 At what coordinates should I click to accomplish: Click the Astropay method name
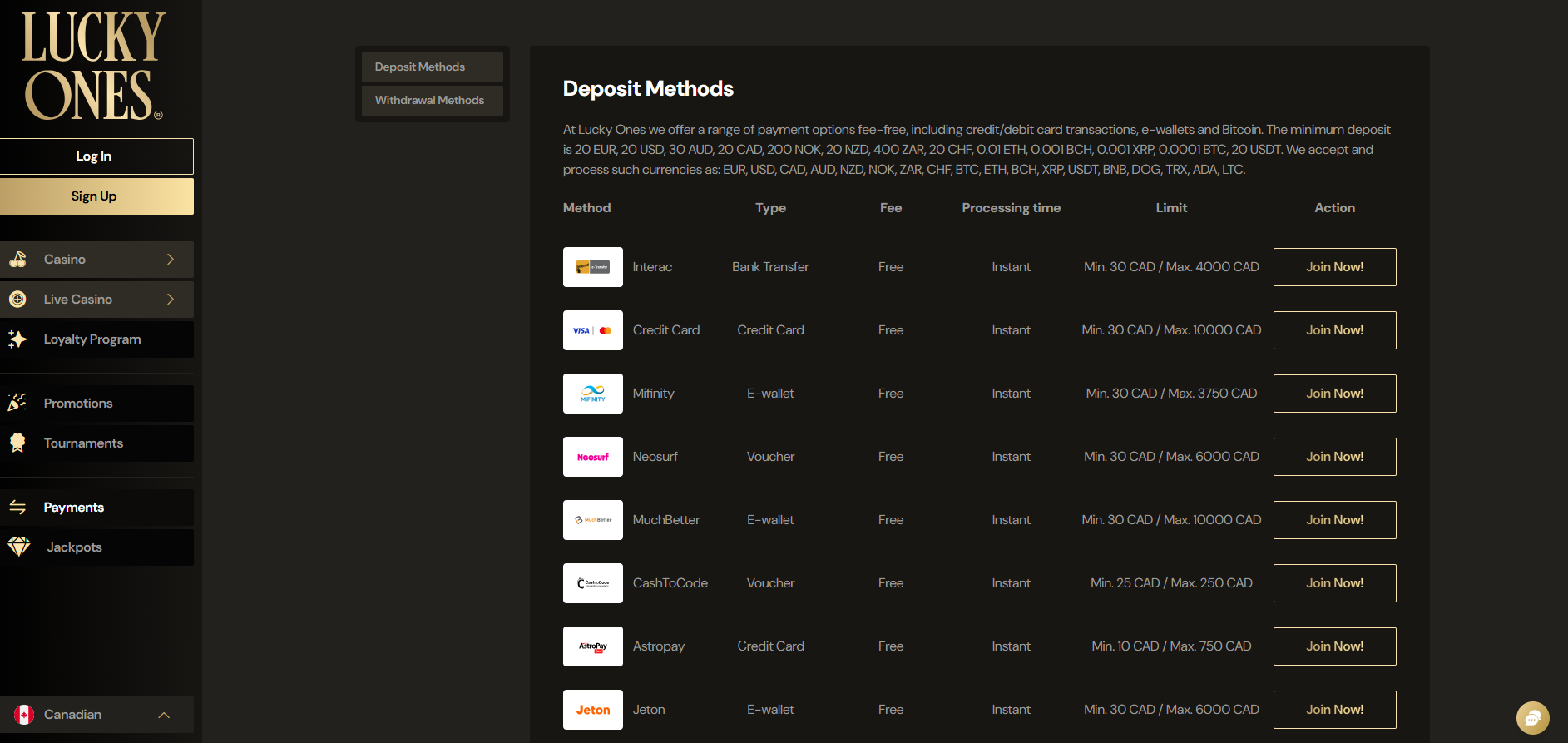pyautogui.click(x=658, y=646)
